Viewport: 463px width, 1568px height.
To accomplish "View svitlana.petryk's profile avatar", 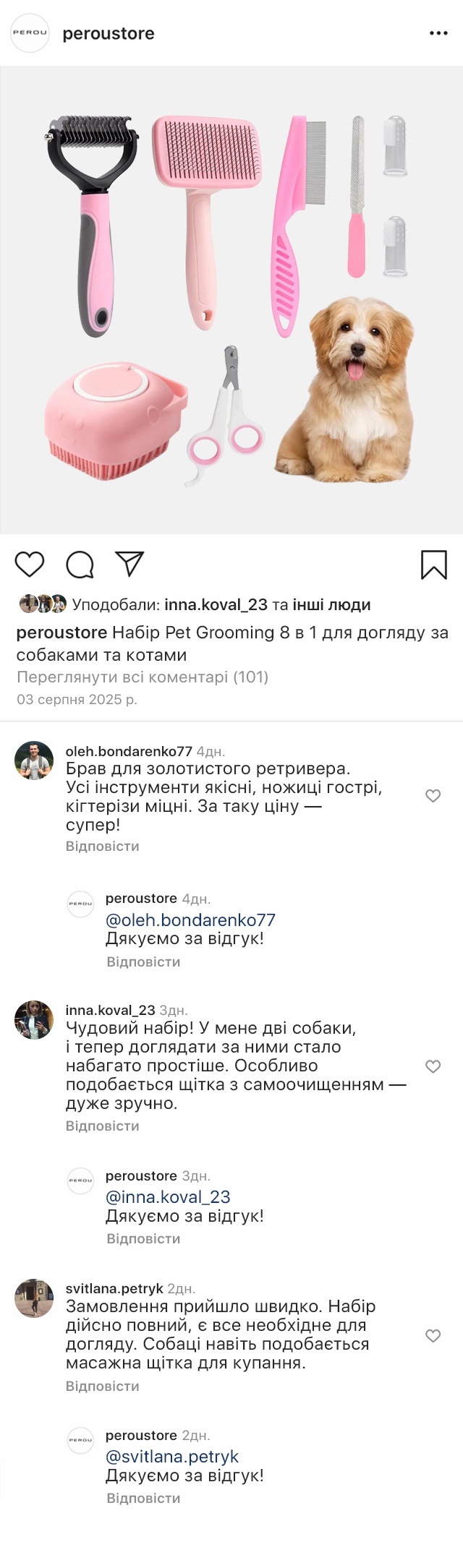I will pyautogui.click(x=34, y=1298).
